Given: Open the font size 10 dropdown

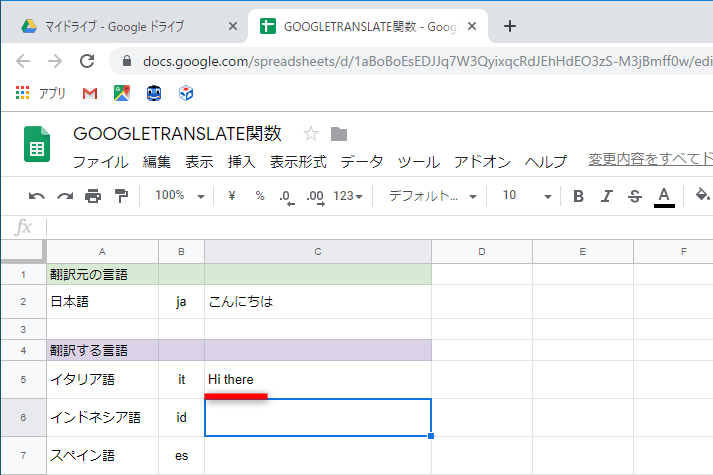Looking at the screenshot, I should (x=527, y=196).
